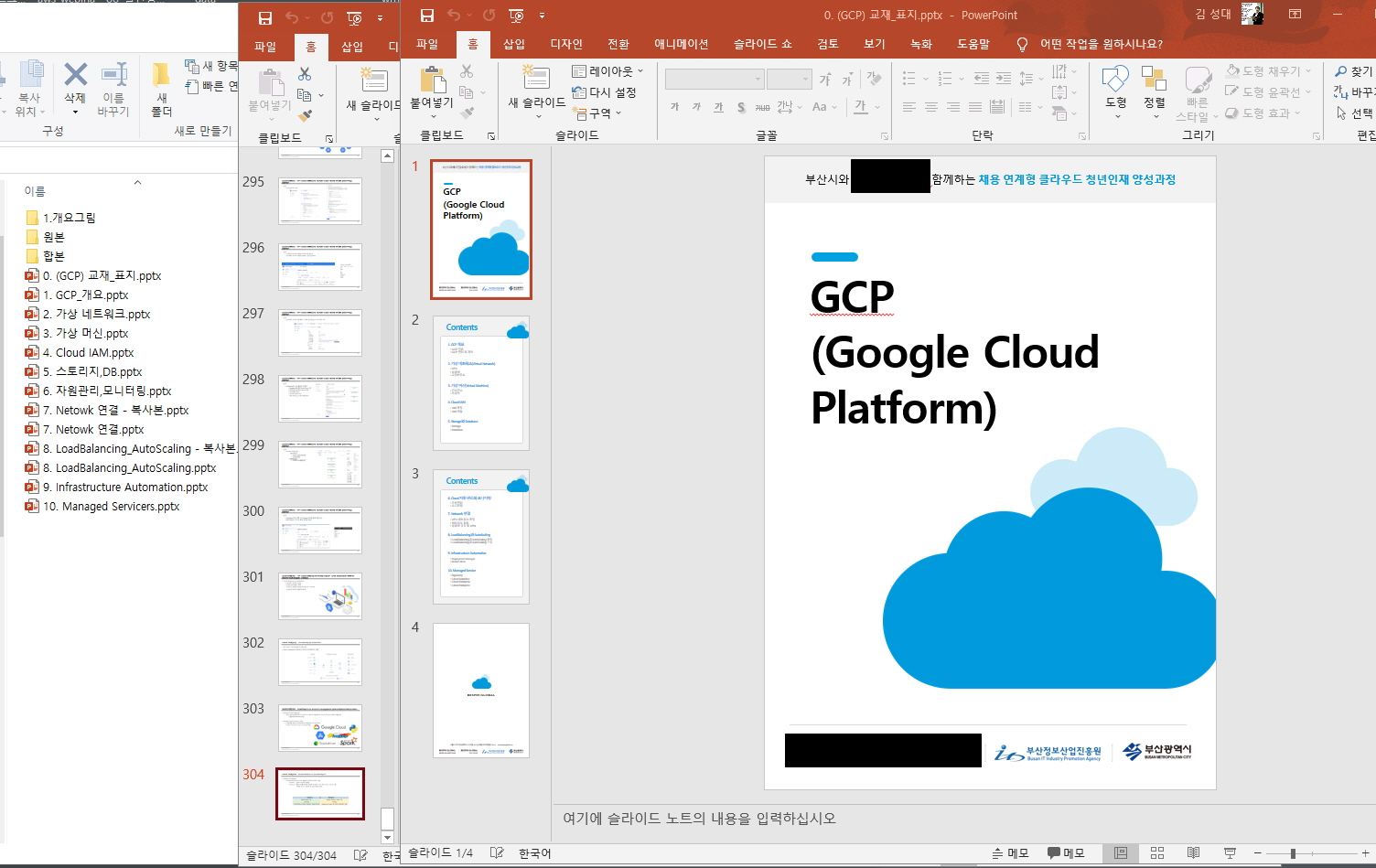
Task: Click the Slide Sorter view icon in the front PowerPoint status bar
Action: 1157,852
